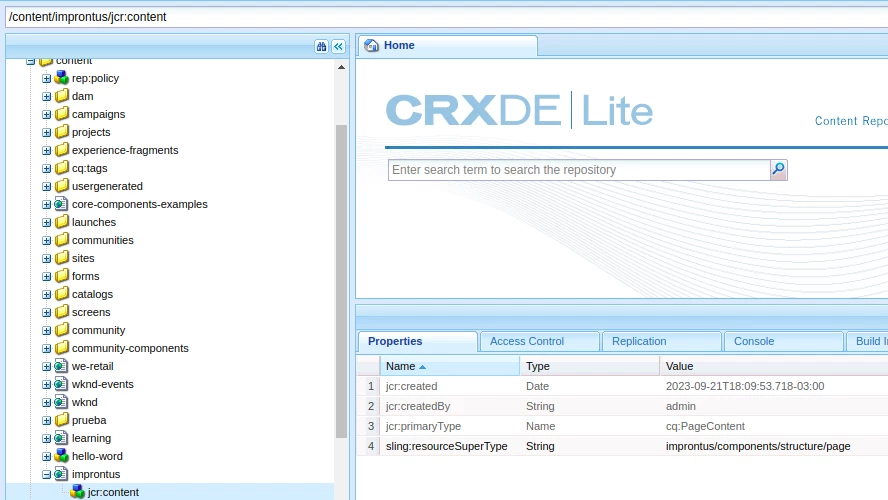The width and height of the screenshot is (888, 500).
Task: Click the we-retail page icon
Action: [61, 366]
